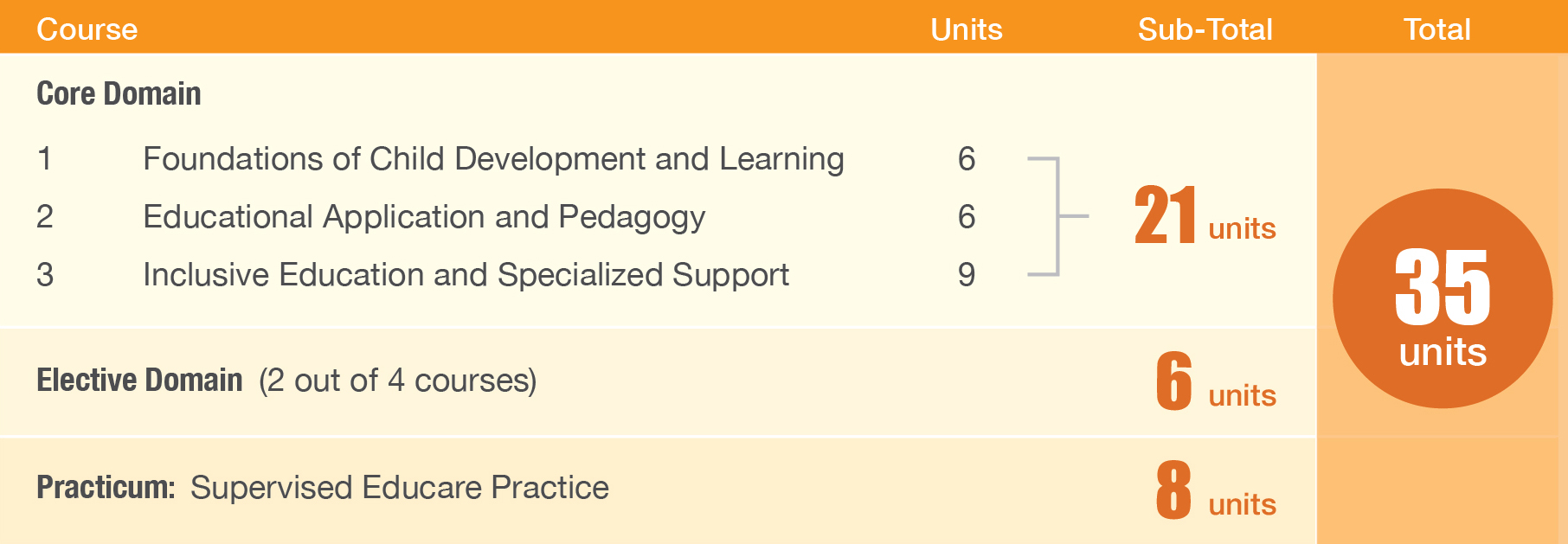The image size is (1568, 544).
Task: Select the Elective Domain heading
Action: (139, 381)
